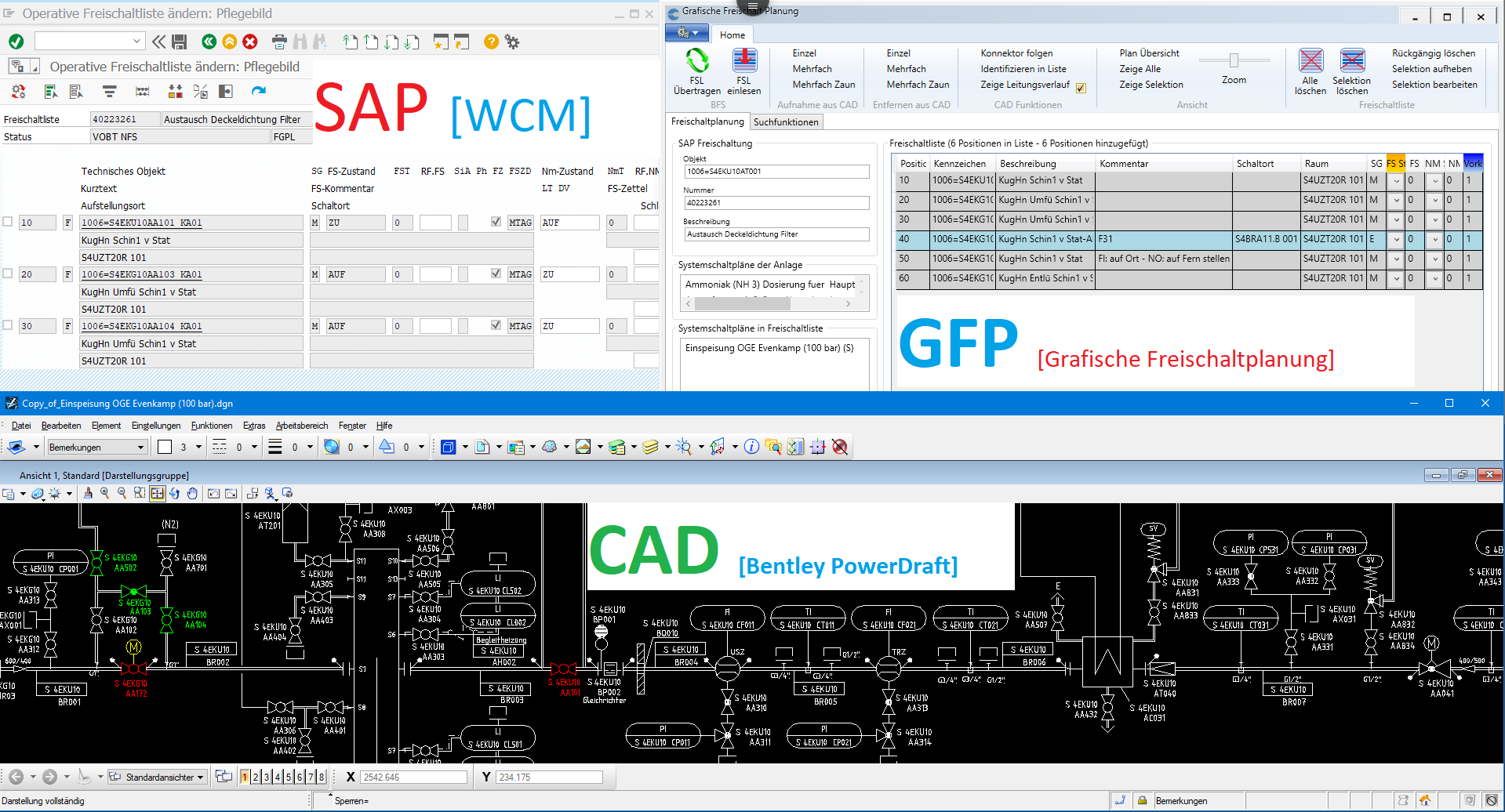Activate Zoom In tool in PowerDraft
Screen dimensions: 1505x812
tap(106, 493)
